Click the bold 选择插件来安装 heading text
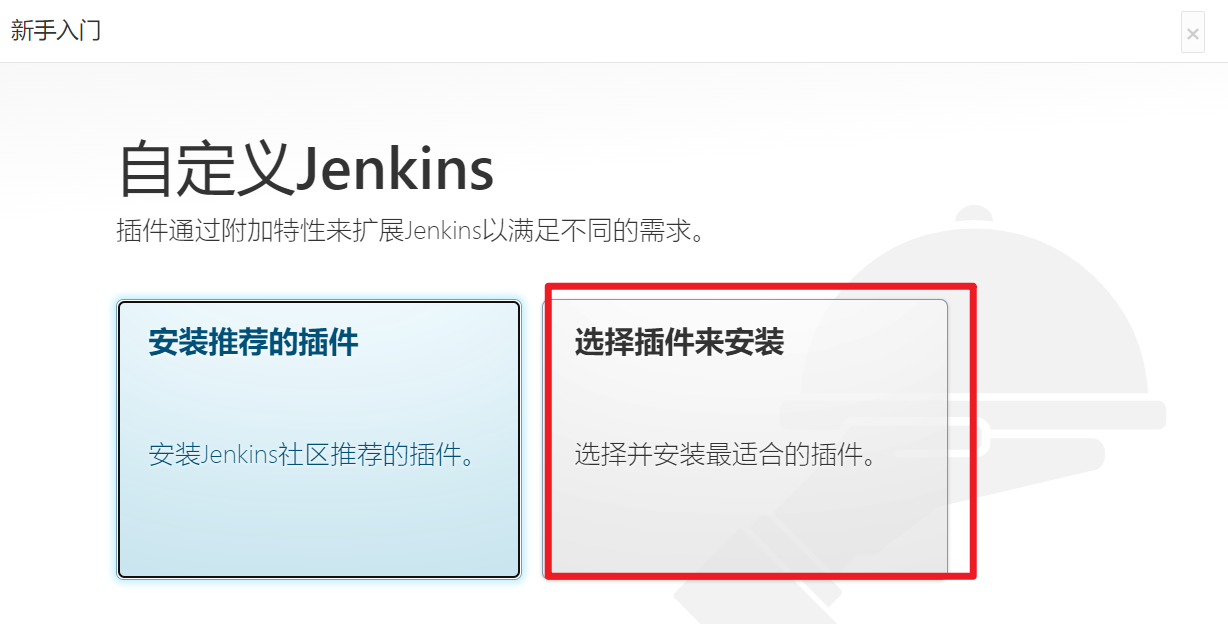 pos(679,342)
